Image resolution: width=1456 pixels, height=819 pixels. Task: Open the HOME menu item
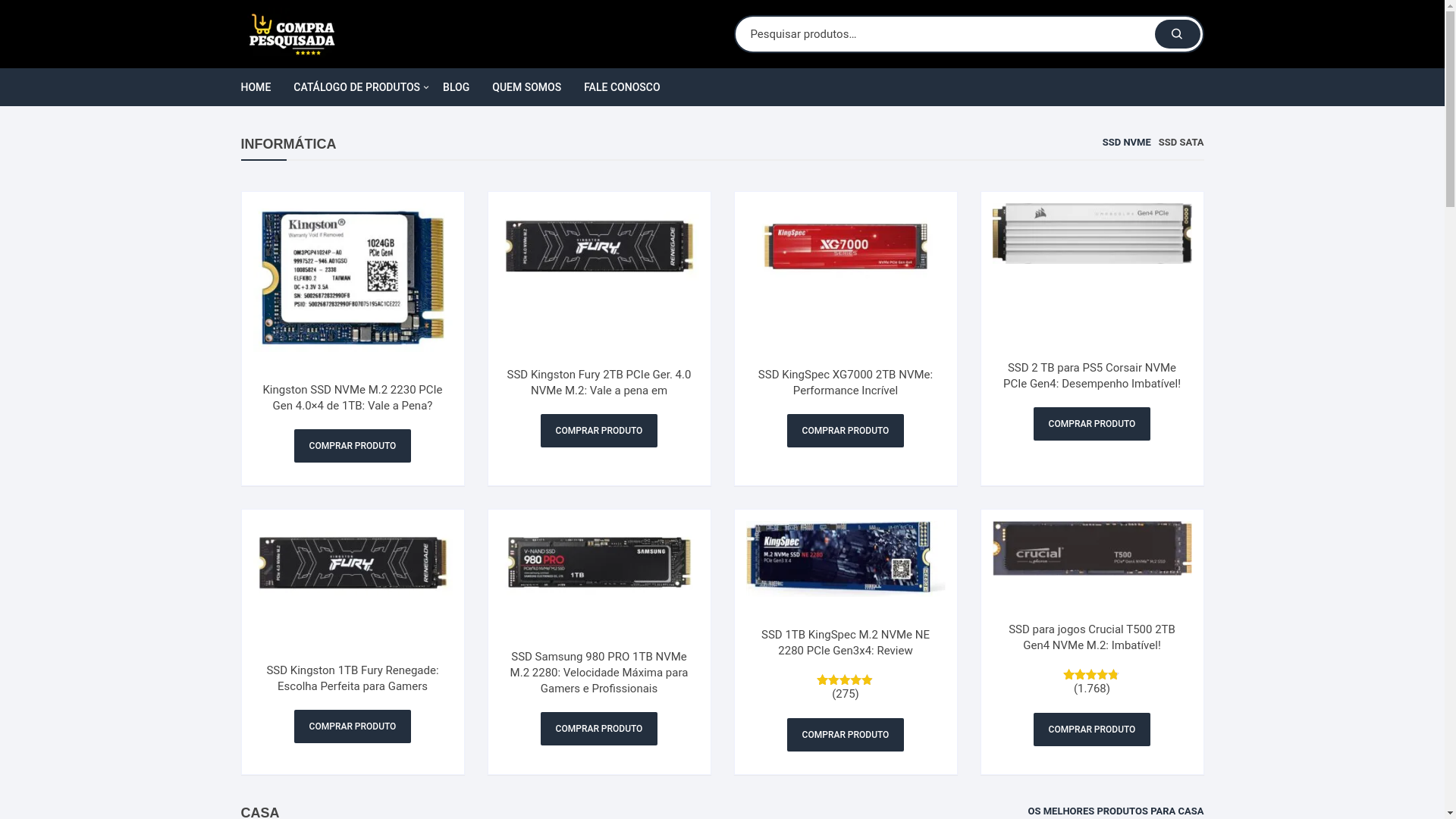pyautogui.click(x=256, y=87)
